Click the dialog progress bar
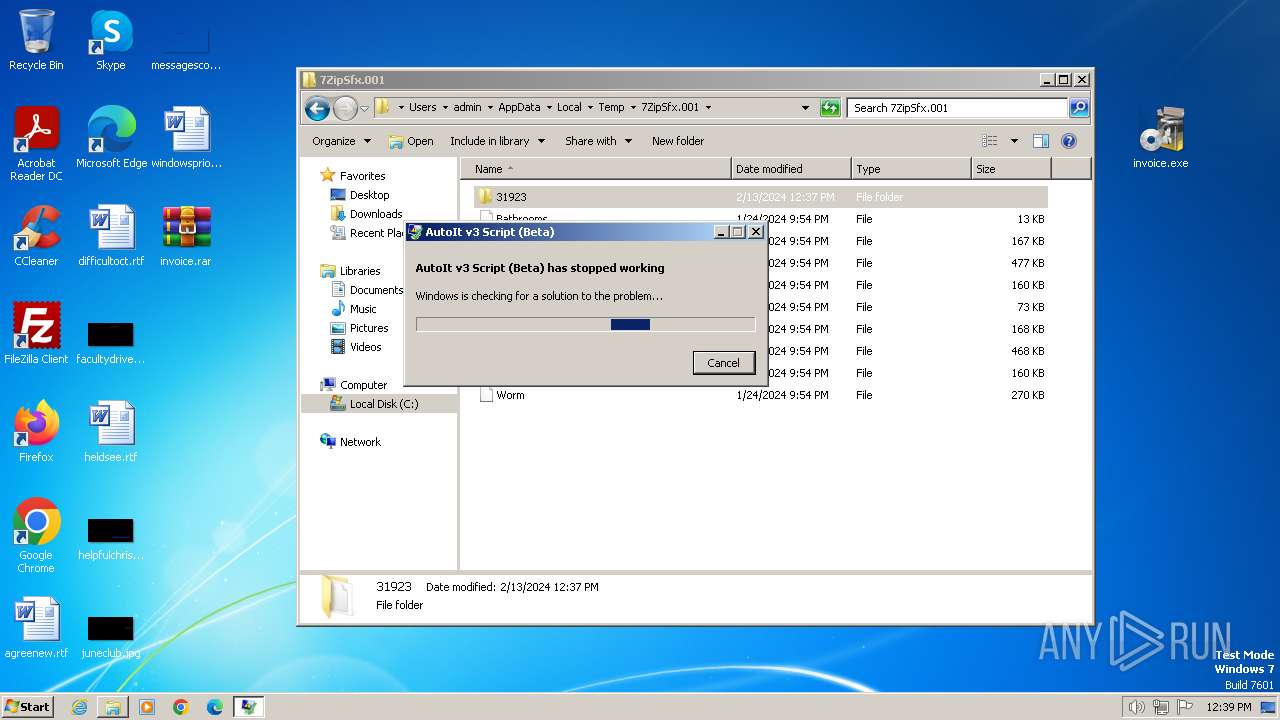Image resolution: width=1280 pixels, height=720 pixels. tap(585, 324)
